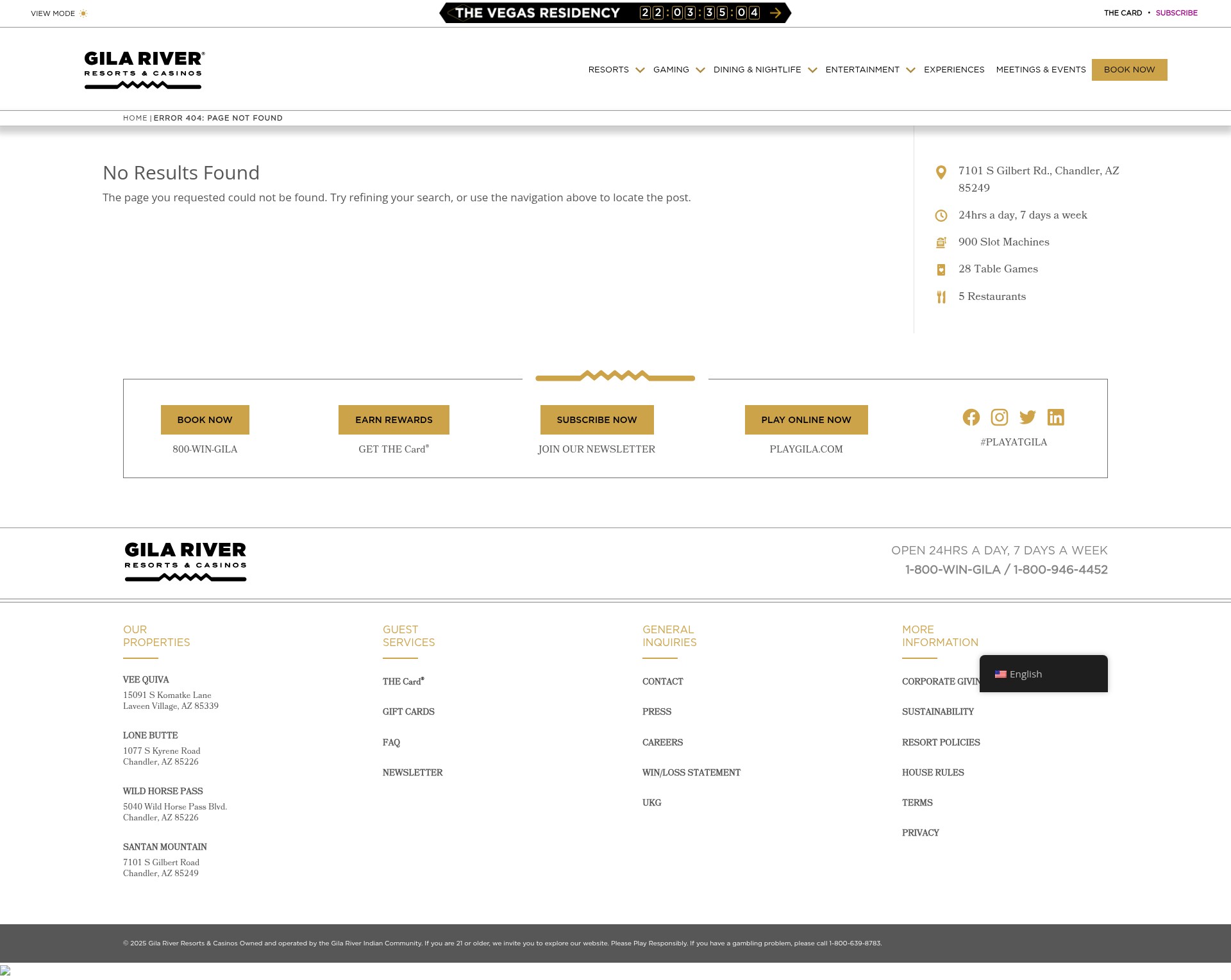Click the Vegas Residency banner arrow
Viewport: 1231px width, 980px height.
click(775, 13)
